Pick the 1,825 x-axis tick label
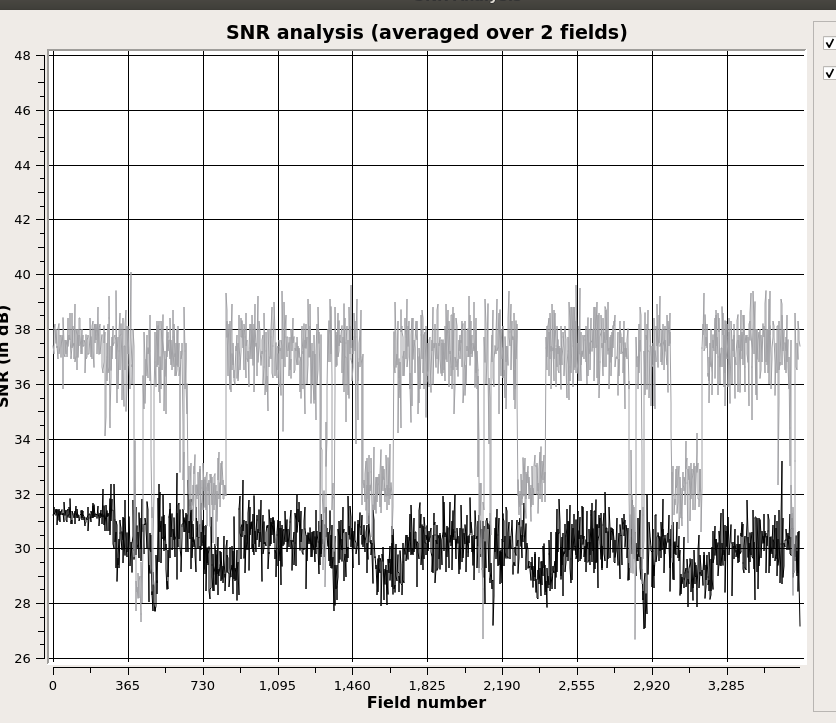Viewport: 836px width, 723px height. click(427, 685)
